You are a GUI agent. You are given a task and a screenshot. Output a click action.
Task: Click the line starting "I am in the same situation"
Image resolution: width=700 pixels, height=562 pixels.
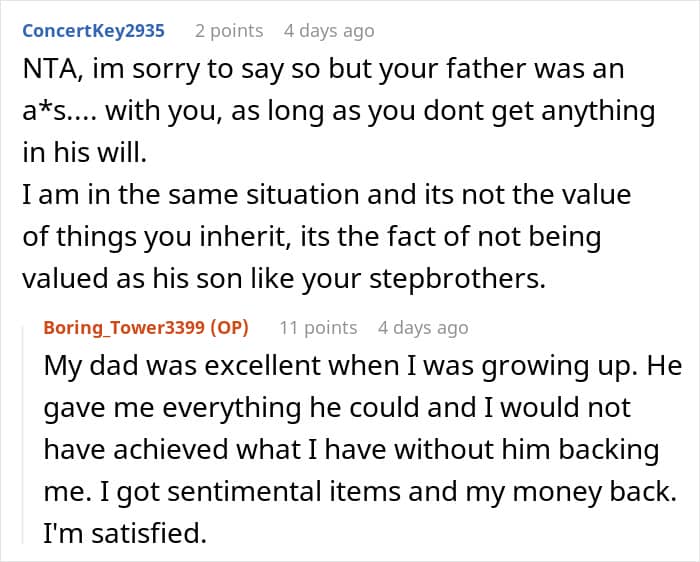click(x=326, y=196)
